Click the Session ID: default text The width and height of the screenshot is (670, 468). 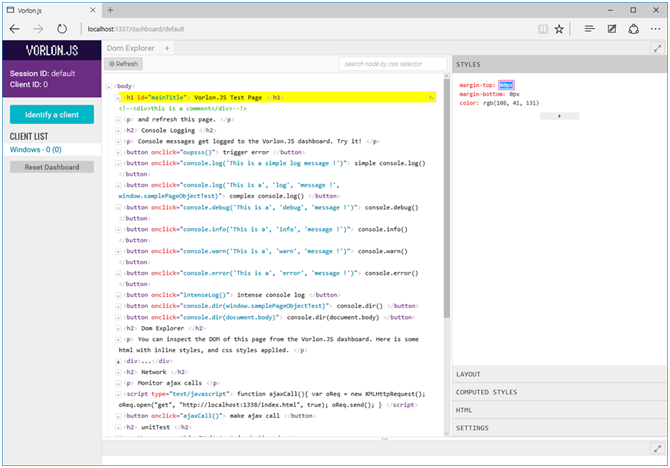pos(42,74)
